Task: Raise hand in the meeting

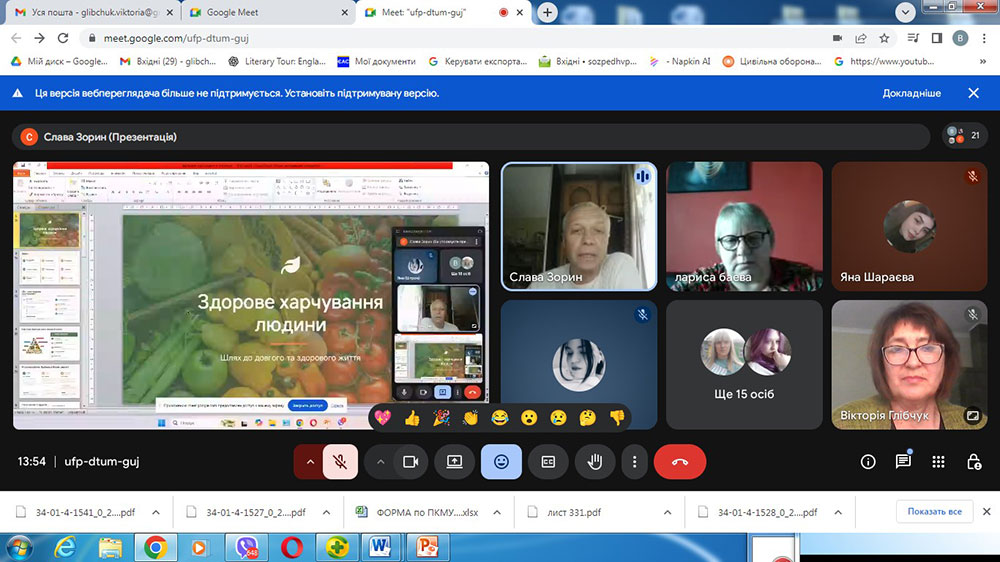Action: 594,462
